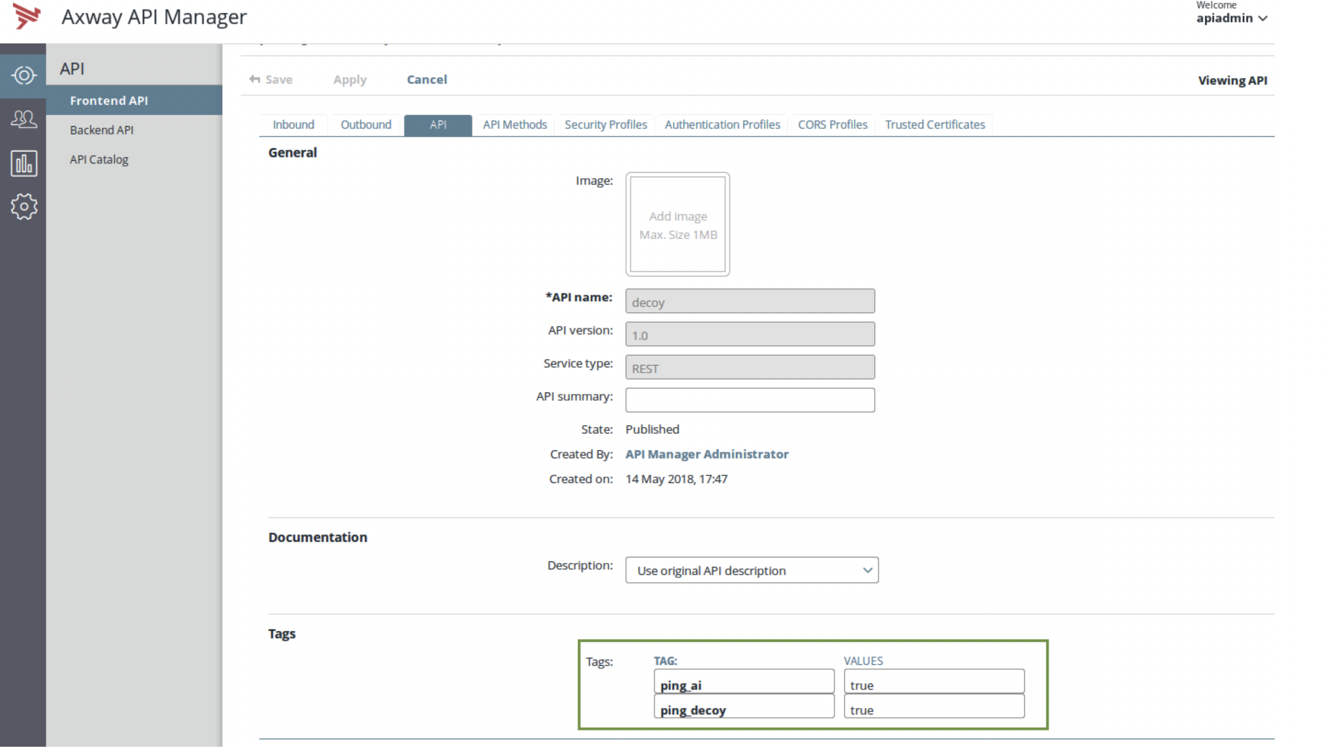Click the Save arrow icon

(255, 79)
